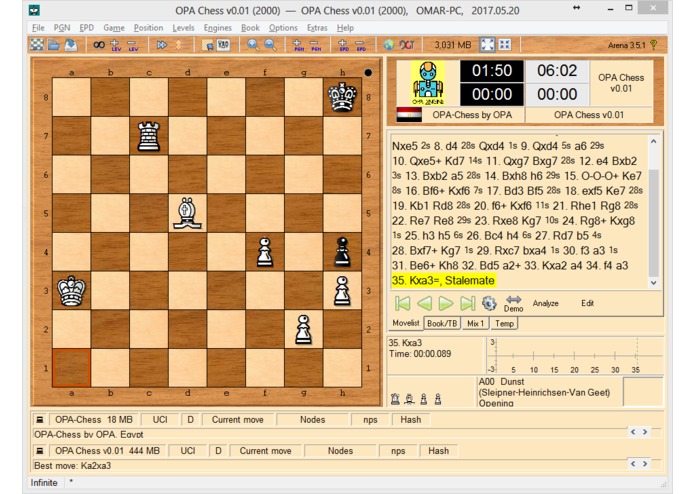The width and height of the screenshot is (695, 494).
Task: Open the Book menu
Action: 250,27
